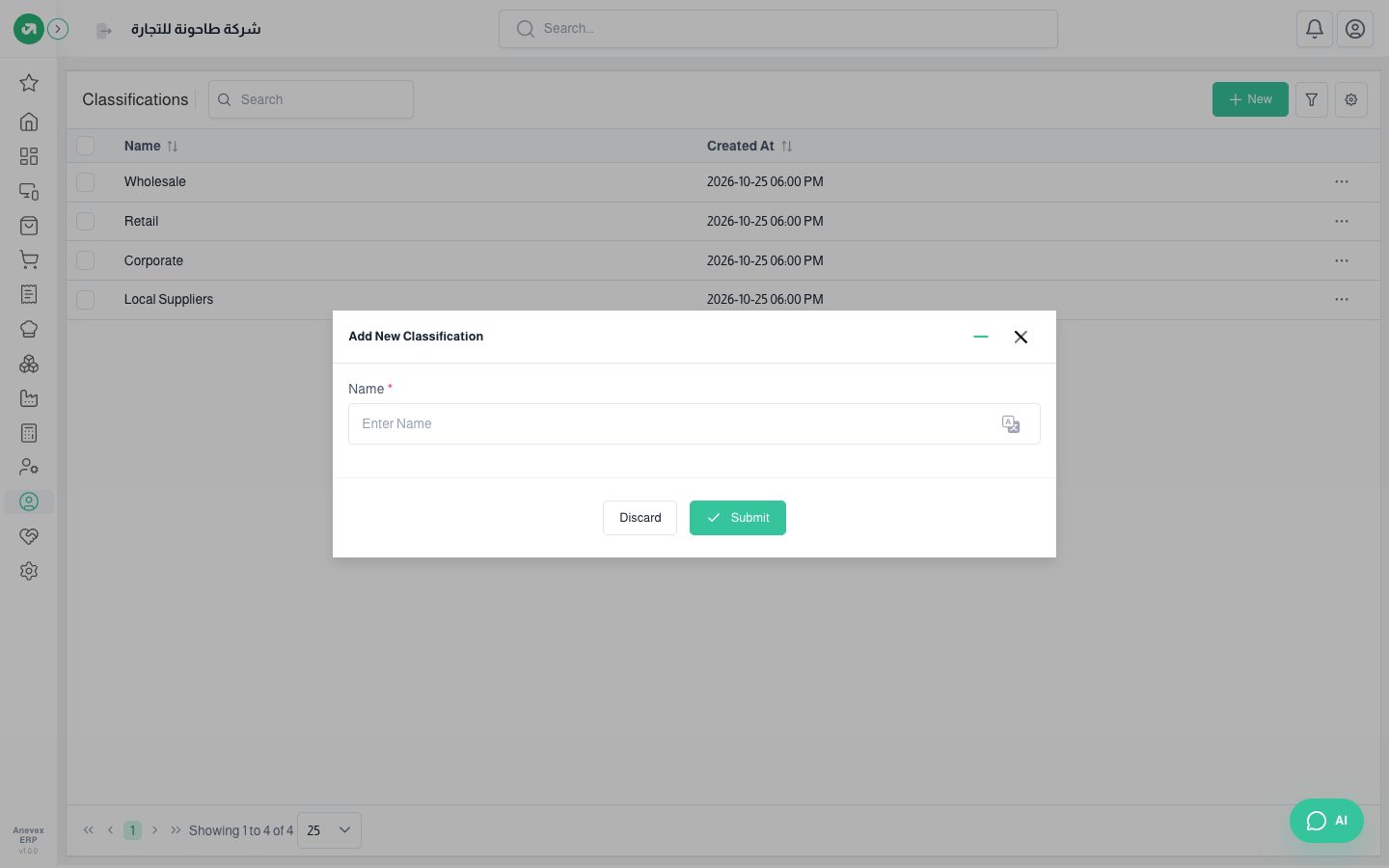Open the settings gear in the sidebar
1389x868 pixels.
29,571
